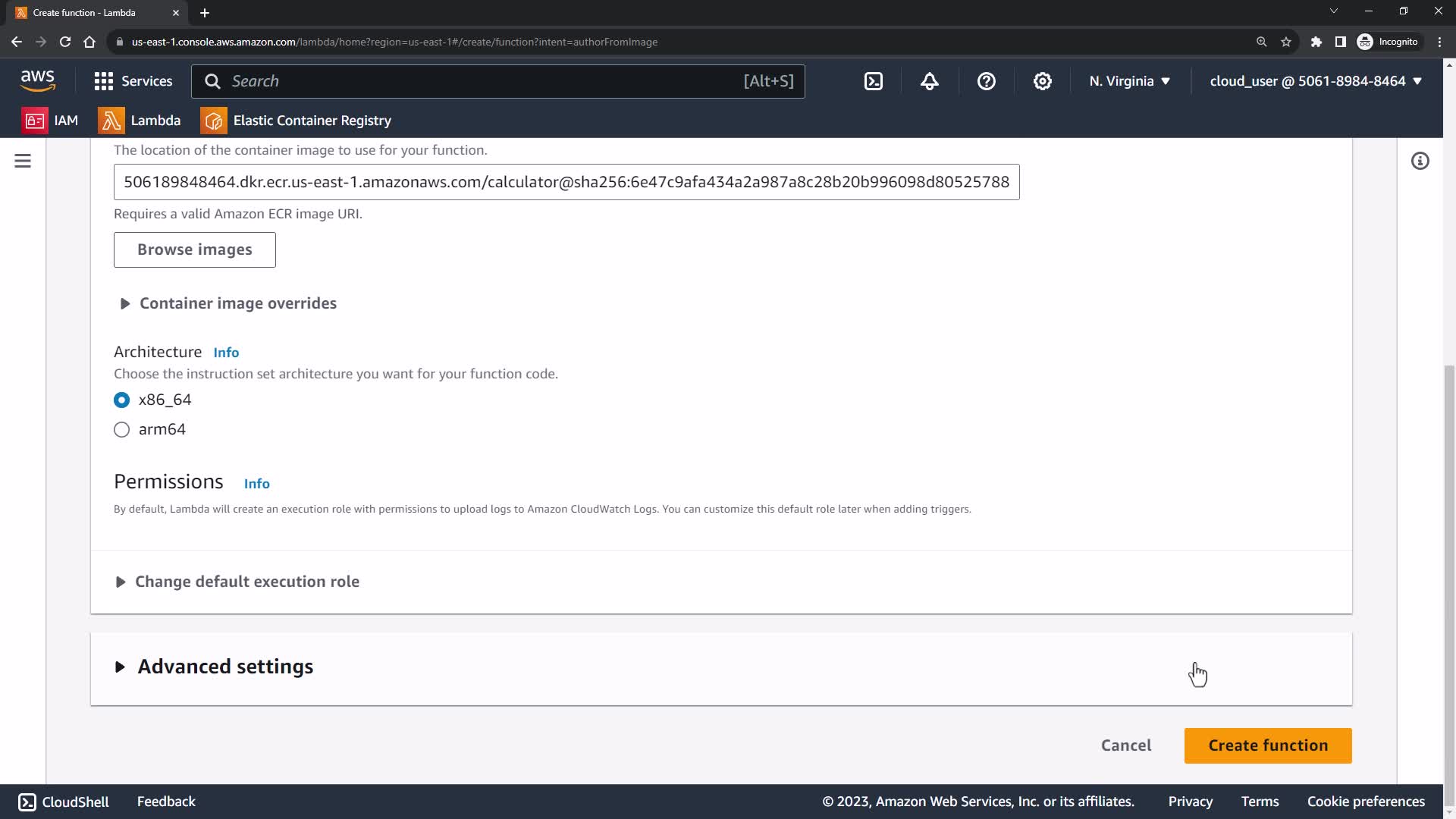Viewport: 1456px width, 819px height.
Task: Go to AWS console home logo
Action: pos(38,80)
